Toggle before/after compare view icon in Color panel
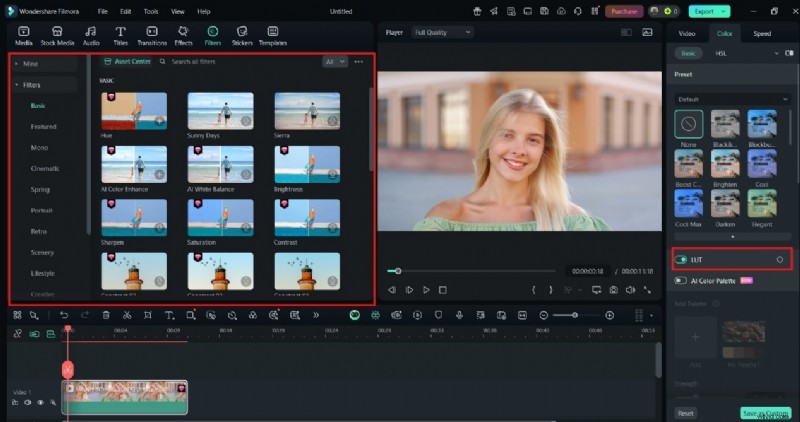The width and height of the screenshot is (800, 422). [x=789, y=53]
